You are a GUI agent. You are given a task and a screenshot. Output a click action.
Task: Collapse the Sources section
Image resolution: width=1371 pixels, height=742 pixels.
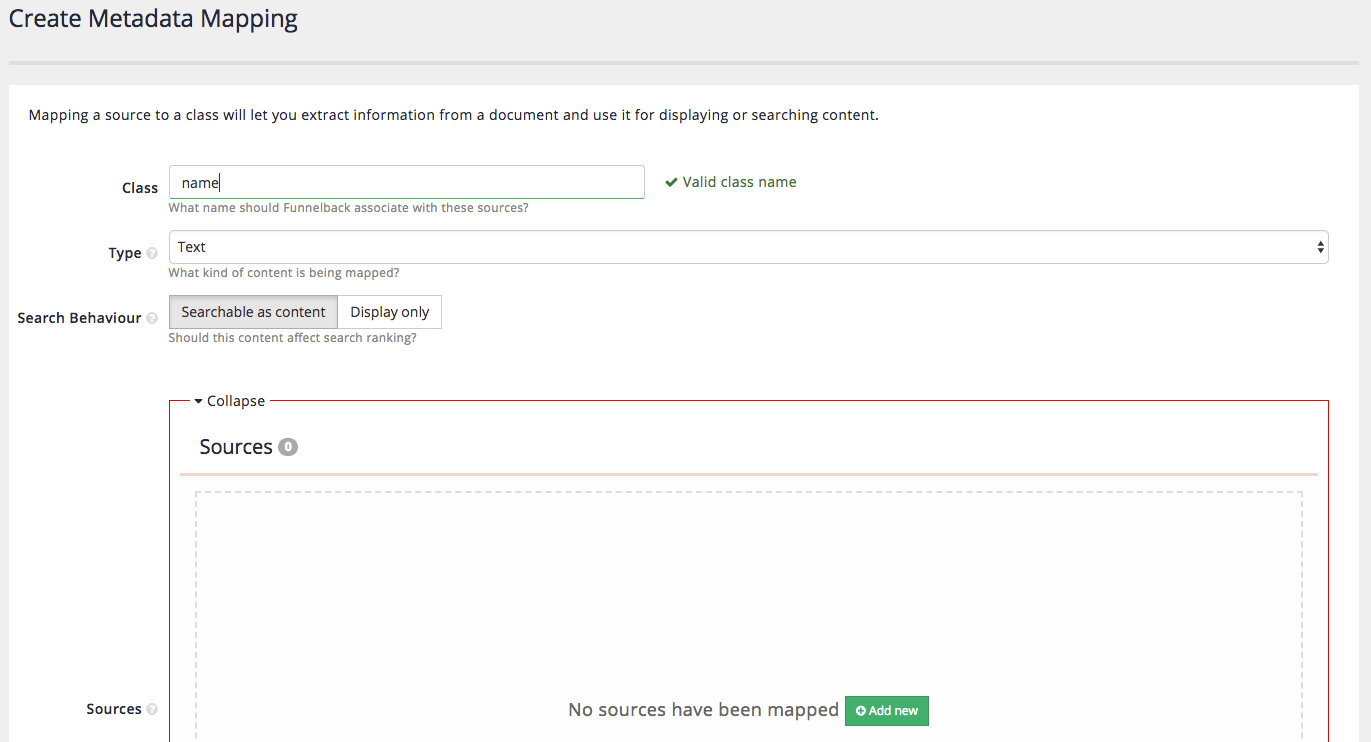tap(229, 401)
